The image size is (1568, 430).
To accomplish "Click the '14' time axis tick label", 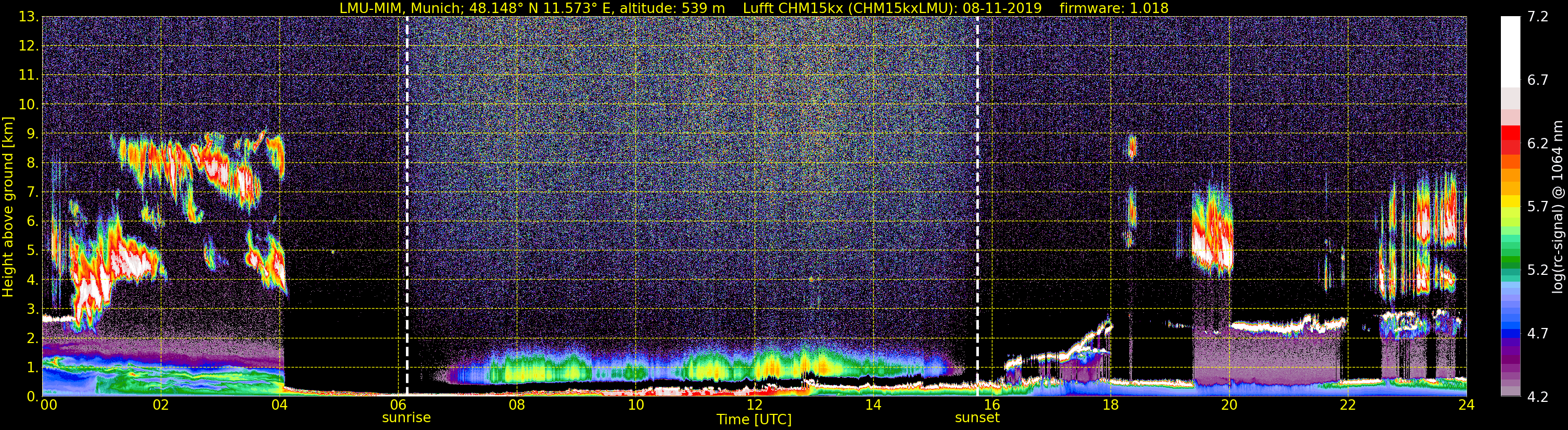I will [x=873, y=406].
